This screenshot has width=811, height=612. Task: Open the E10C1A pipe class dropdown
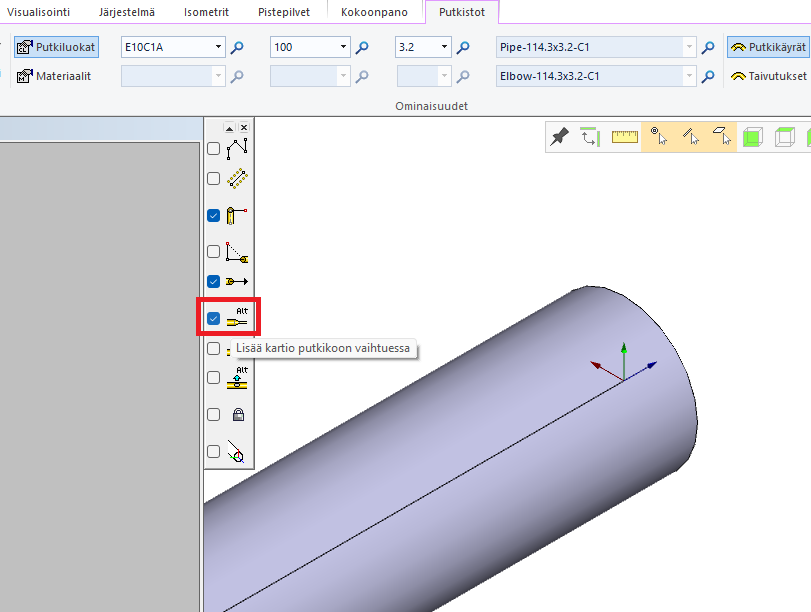pyautogui.click(x=218, y=47)
